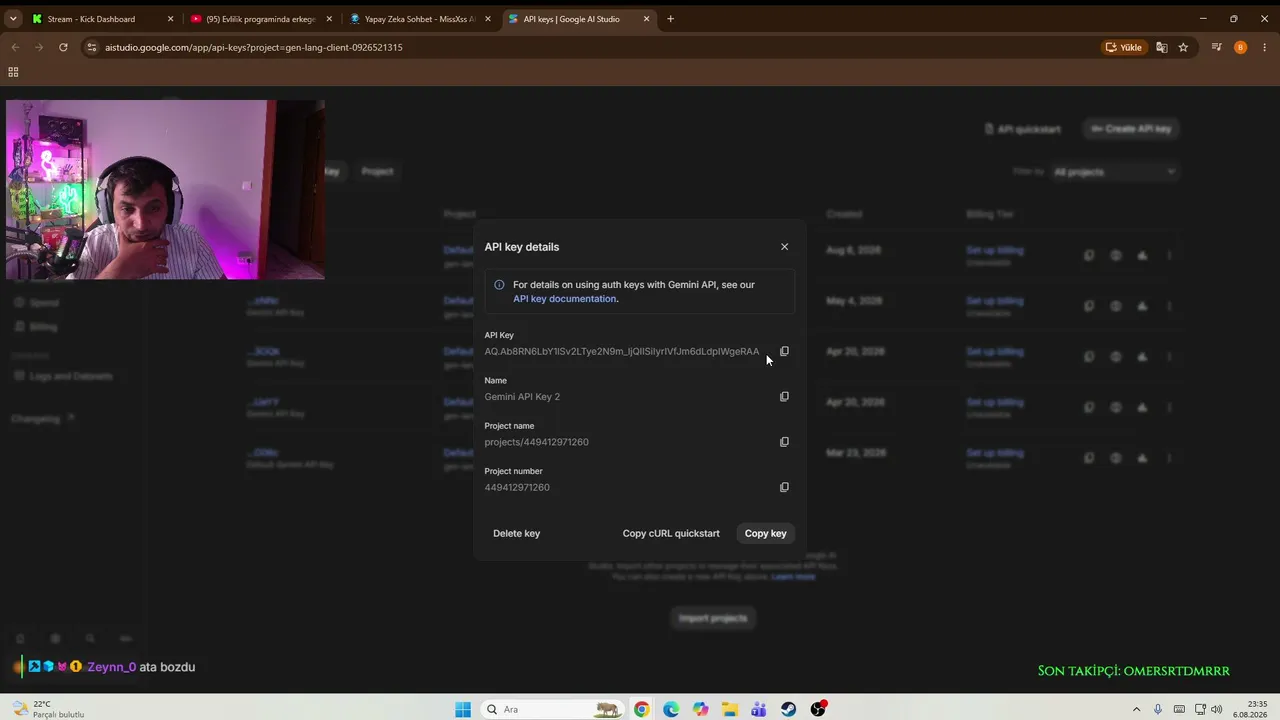The height and width of the screenshot is (720, 1280).
Task: Show hidden system tray icons
Action: (x=1136, y=709)
